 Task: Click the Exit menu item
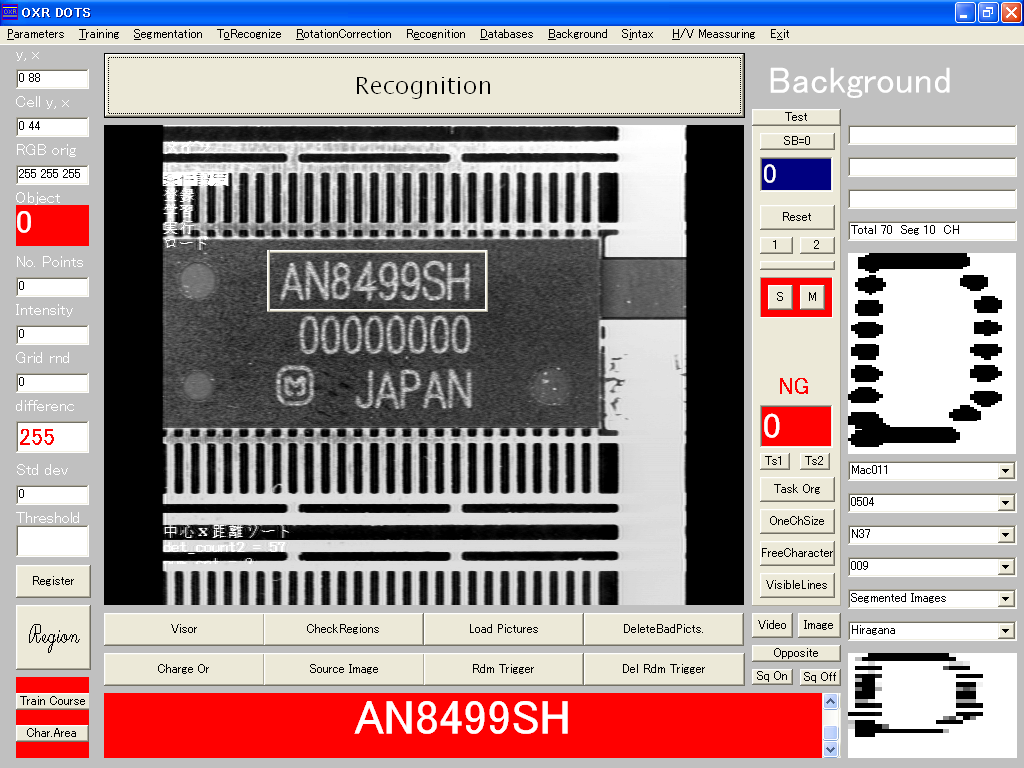(x=779, y=34)
